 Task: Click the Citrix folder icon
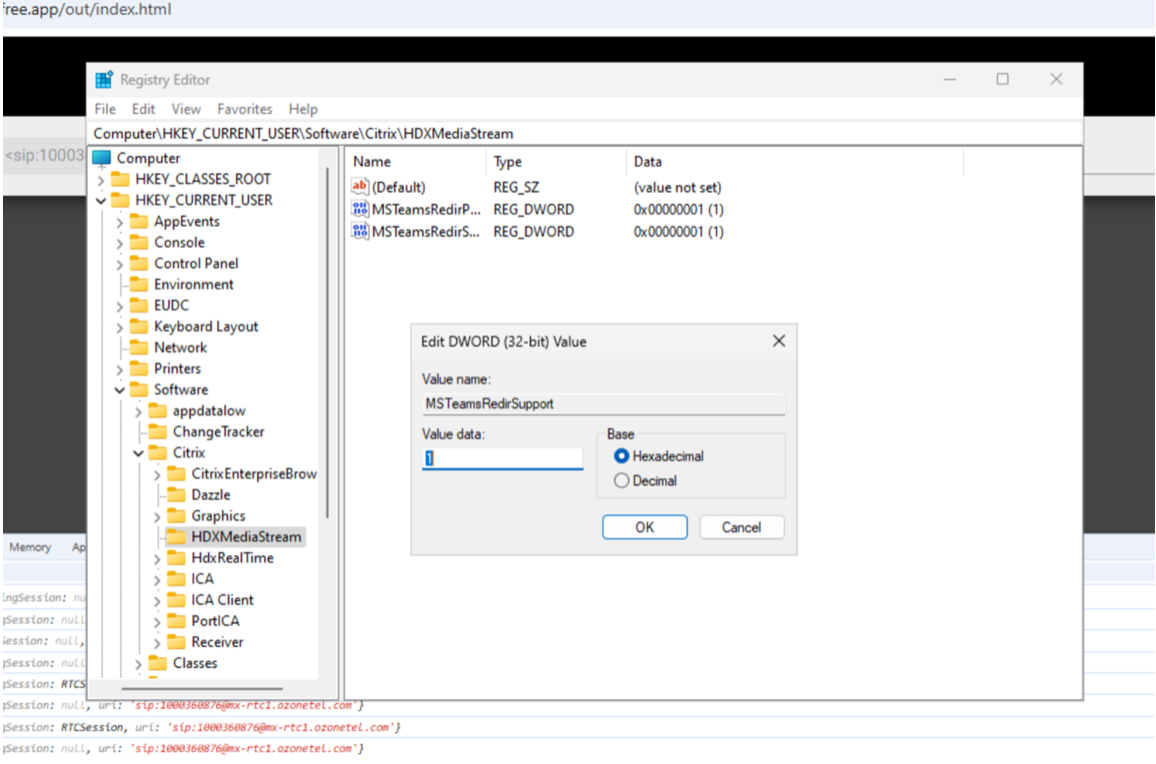[158, 453]
